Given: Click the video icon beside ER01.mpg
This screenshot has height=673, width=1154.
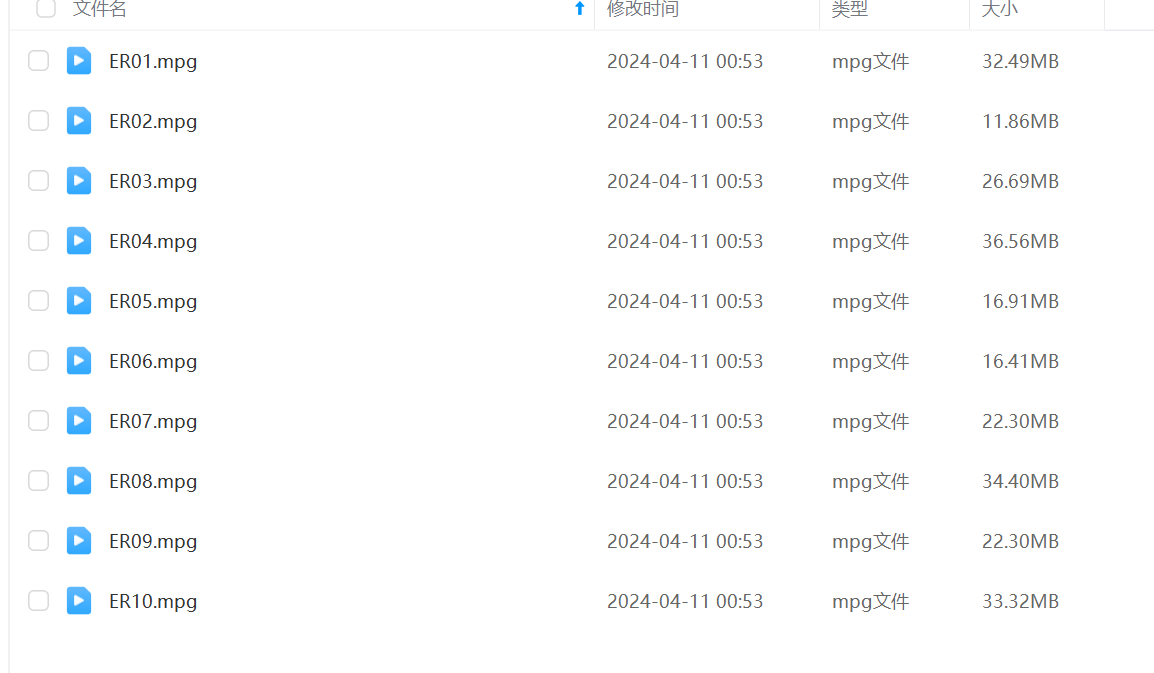Looking at the screenshot, I should coord(79,60).
